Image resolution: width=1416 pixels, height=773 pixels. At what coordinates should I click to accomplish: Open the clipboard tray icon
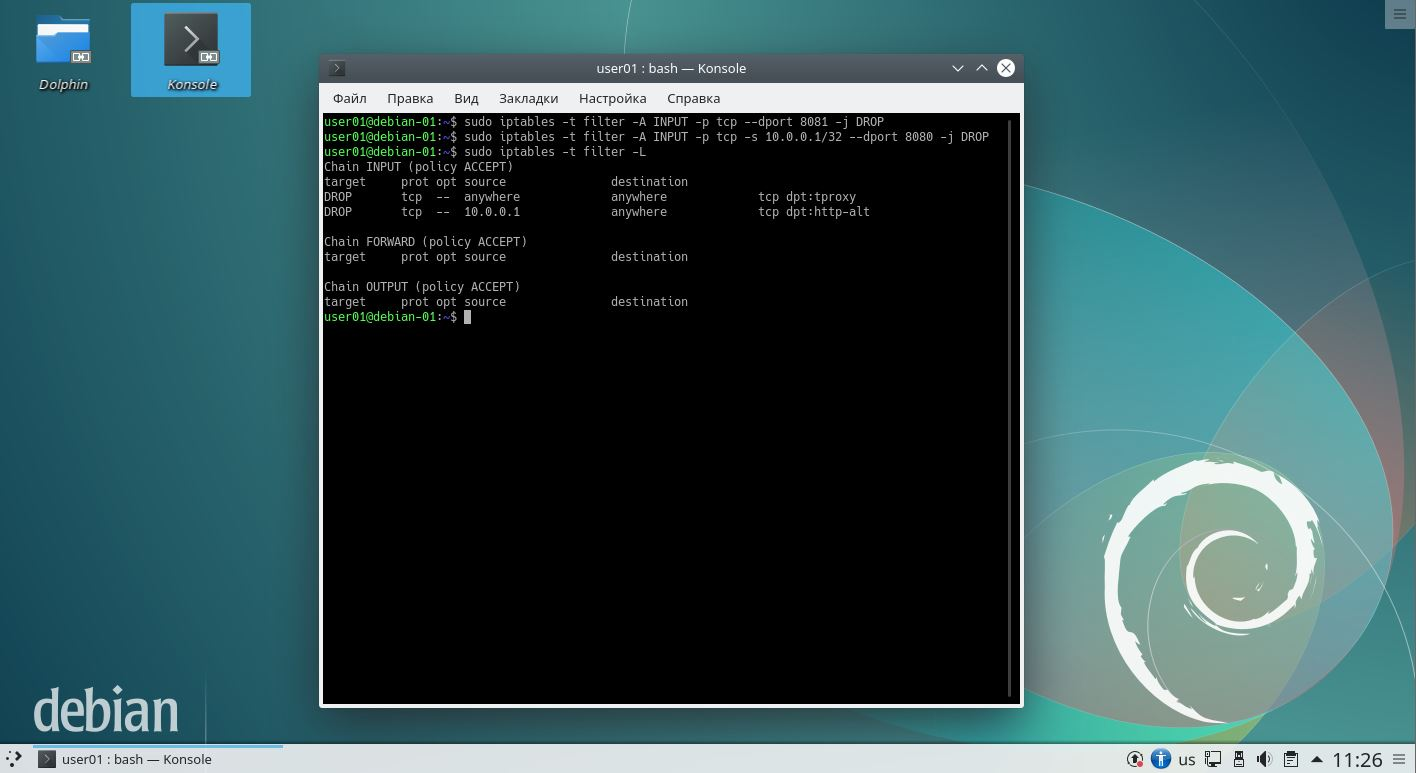(x=1290, y=759)
